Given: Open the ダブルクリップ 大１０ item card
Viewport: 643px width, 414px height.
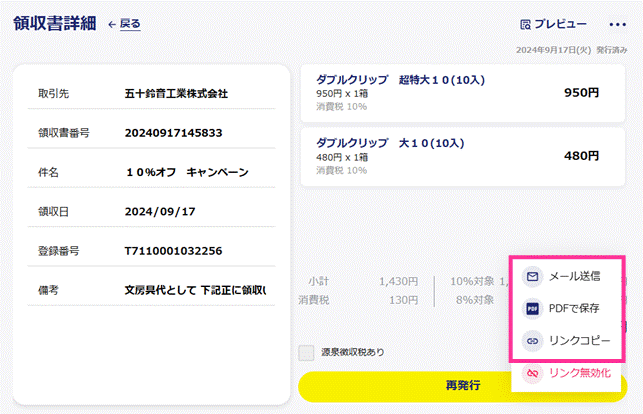Looking at the screenshot, I should click(463, 157).
